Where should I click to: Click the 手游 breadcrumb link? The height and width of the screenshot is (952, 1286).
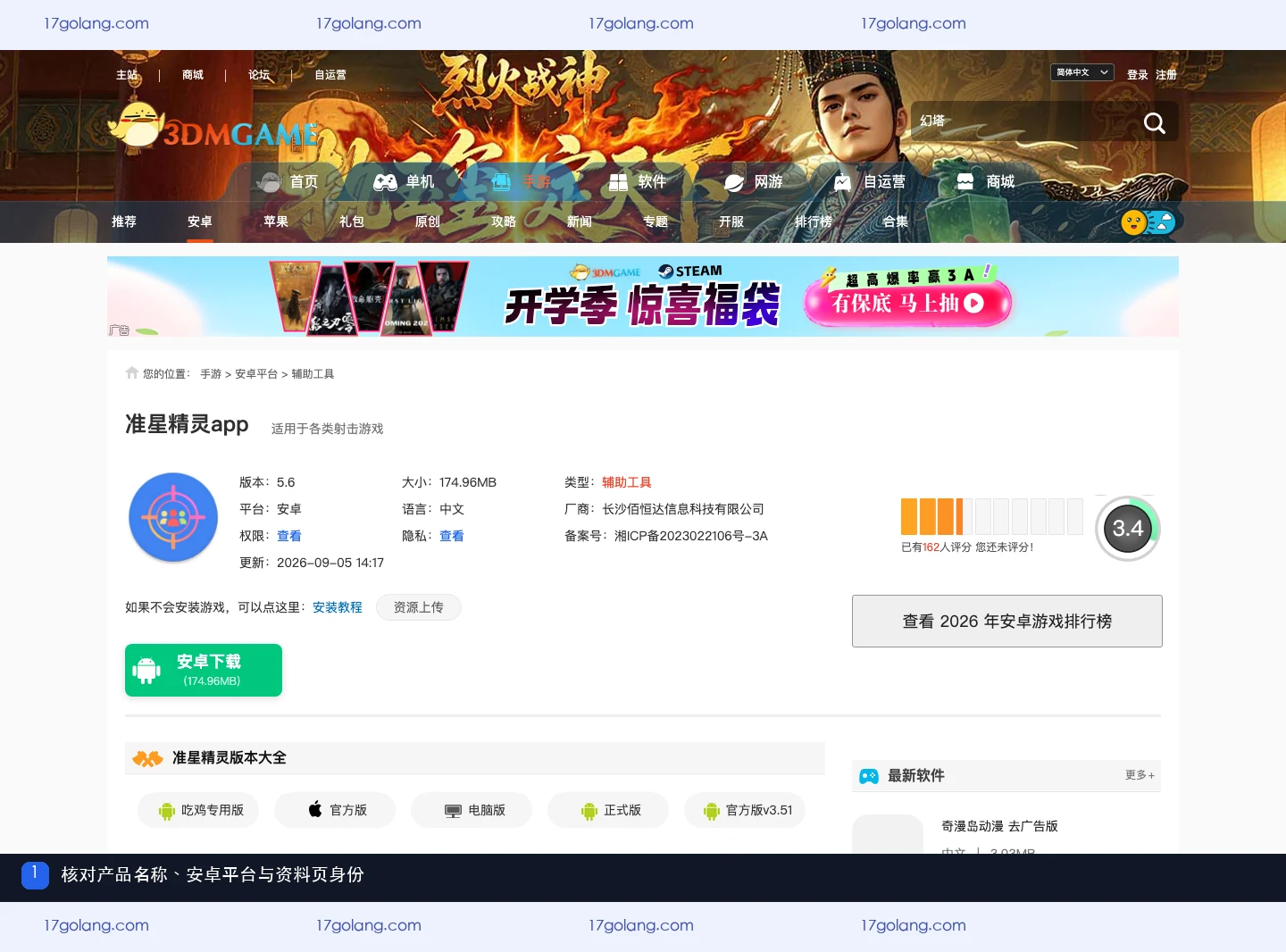point(211,374)
